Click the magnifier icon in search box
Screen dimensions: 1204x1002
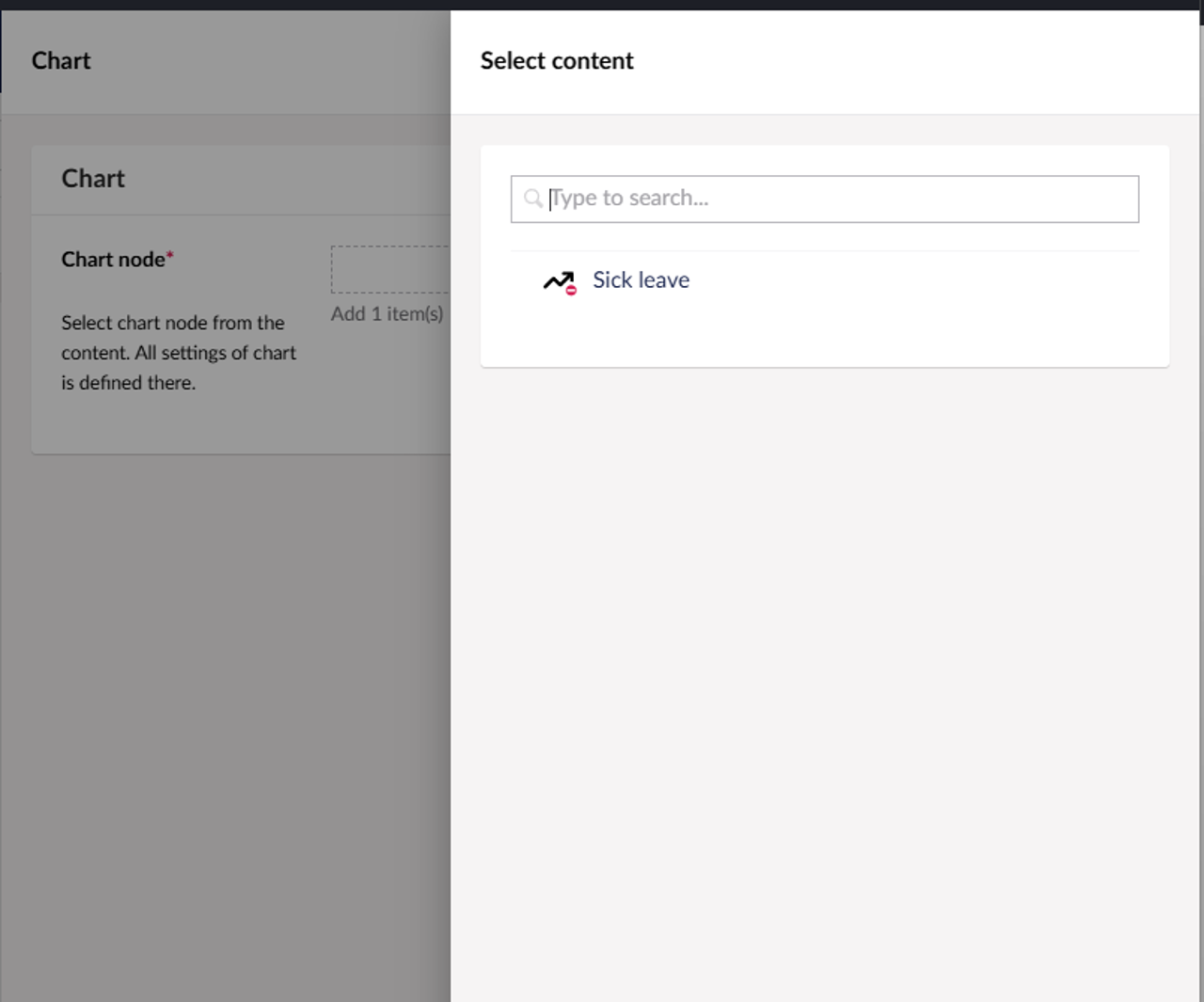(532, 199)
